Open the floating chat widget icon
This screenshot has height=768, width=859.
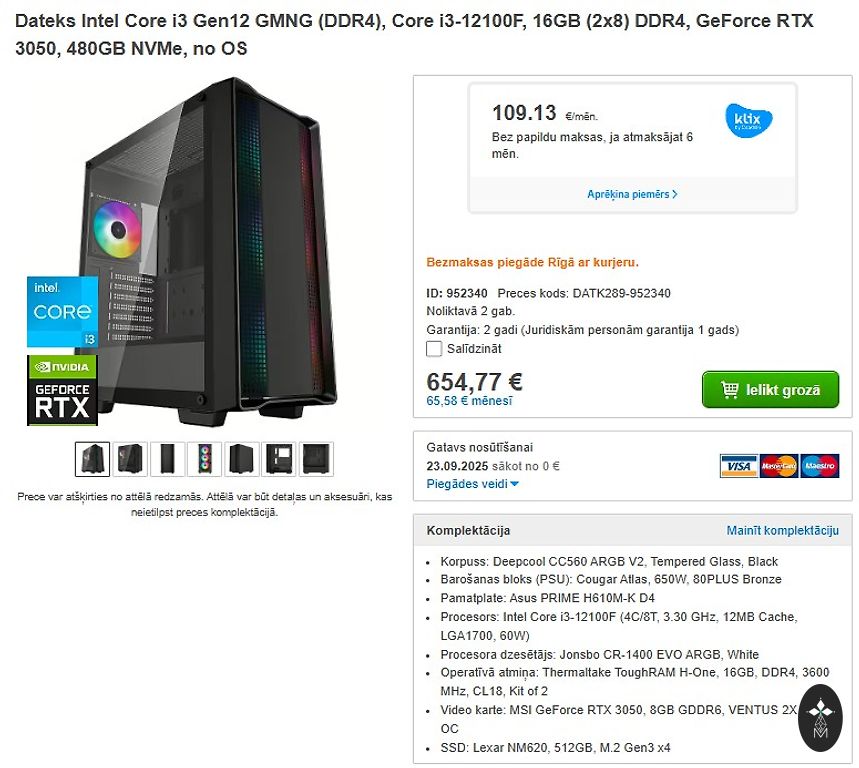click(x=820, y=718)
